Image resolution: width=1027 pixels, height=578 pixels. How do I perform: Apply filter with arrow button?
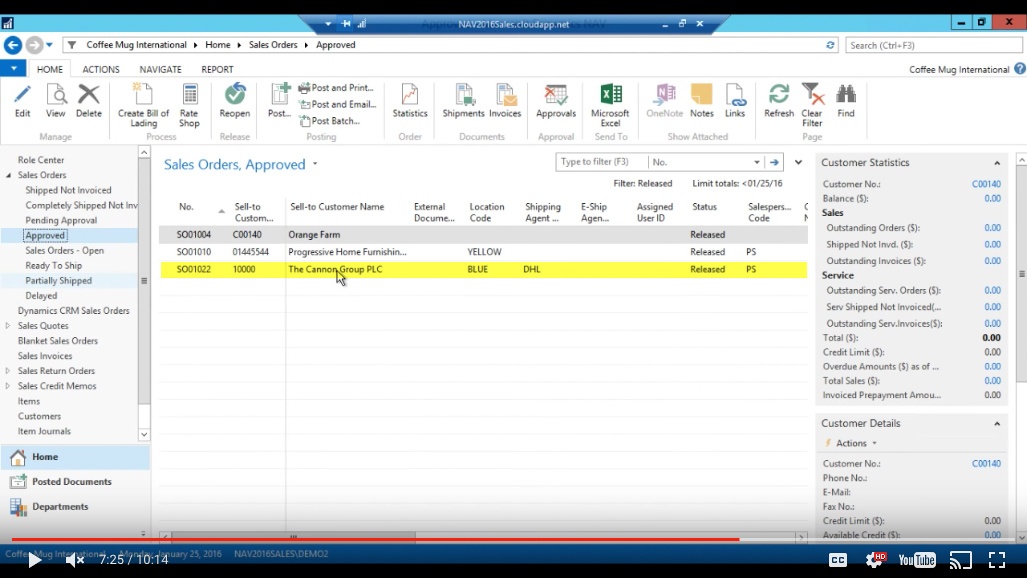(x=774, y=162)
